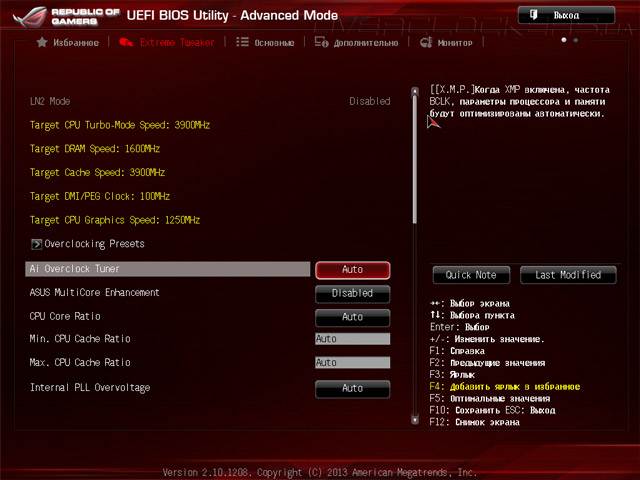The width and height of the screenshot is (640, 480).
Task: Select the Ai Overclock Tuner row
Action: pyautogui.click(x=167, y=269)
